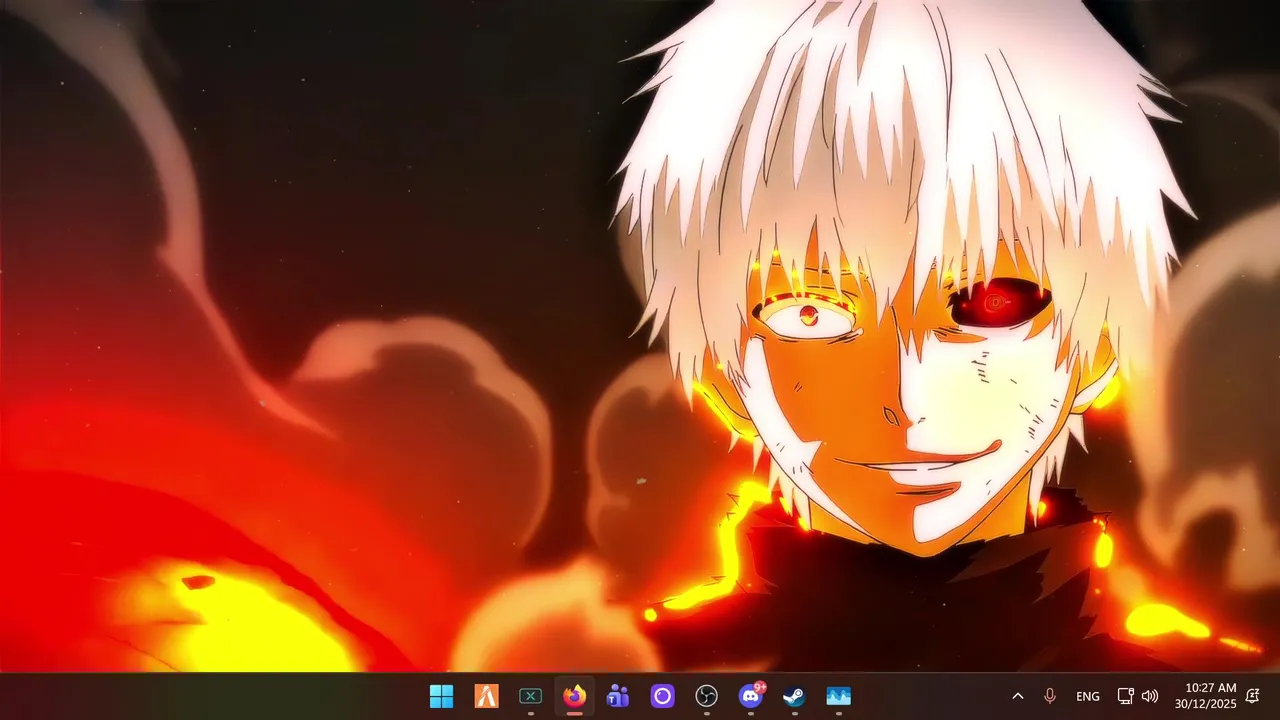The image size is (1280, 720).
Task: Open the notifications bell icon
Action: [1252, 696]
